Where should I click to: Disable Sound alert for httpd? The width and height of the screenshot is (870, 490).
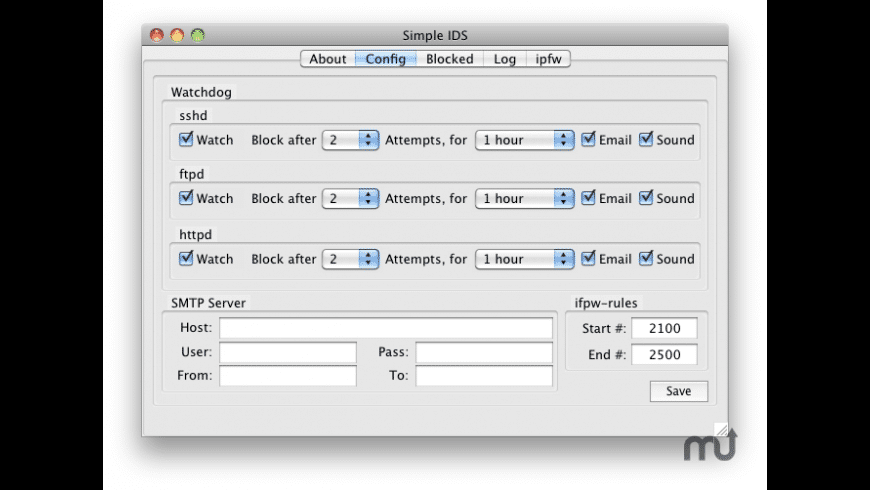click(x=646, y=258)
